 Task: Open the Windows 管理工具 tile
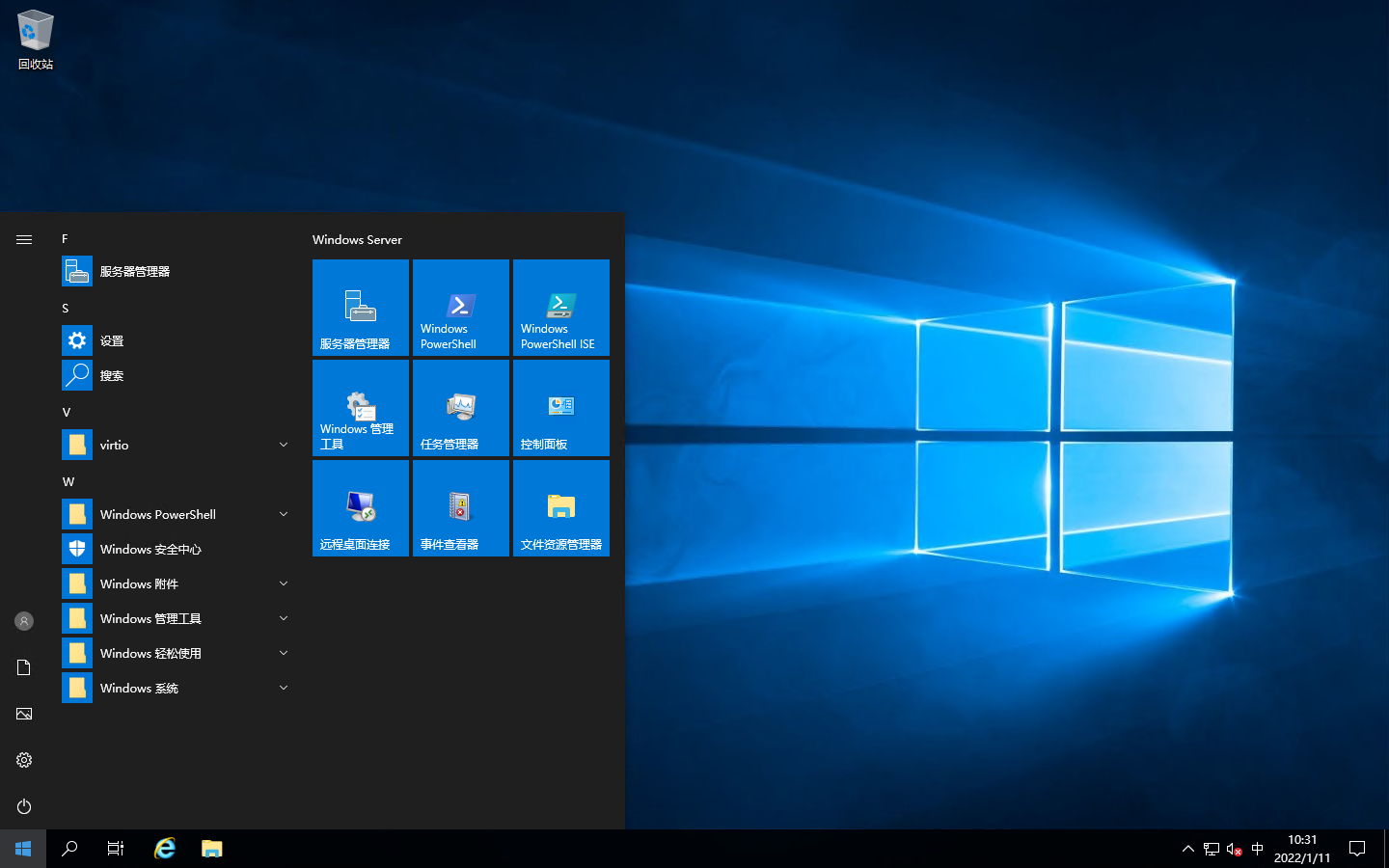(x=361, y=408)
